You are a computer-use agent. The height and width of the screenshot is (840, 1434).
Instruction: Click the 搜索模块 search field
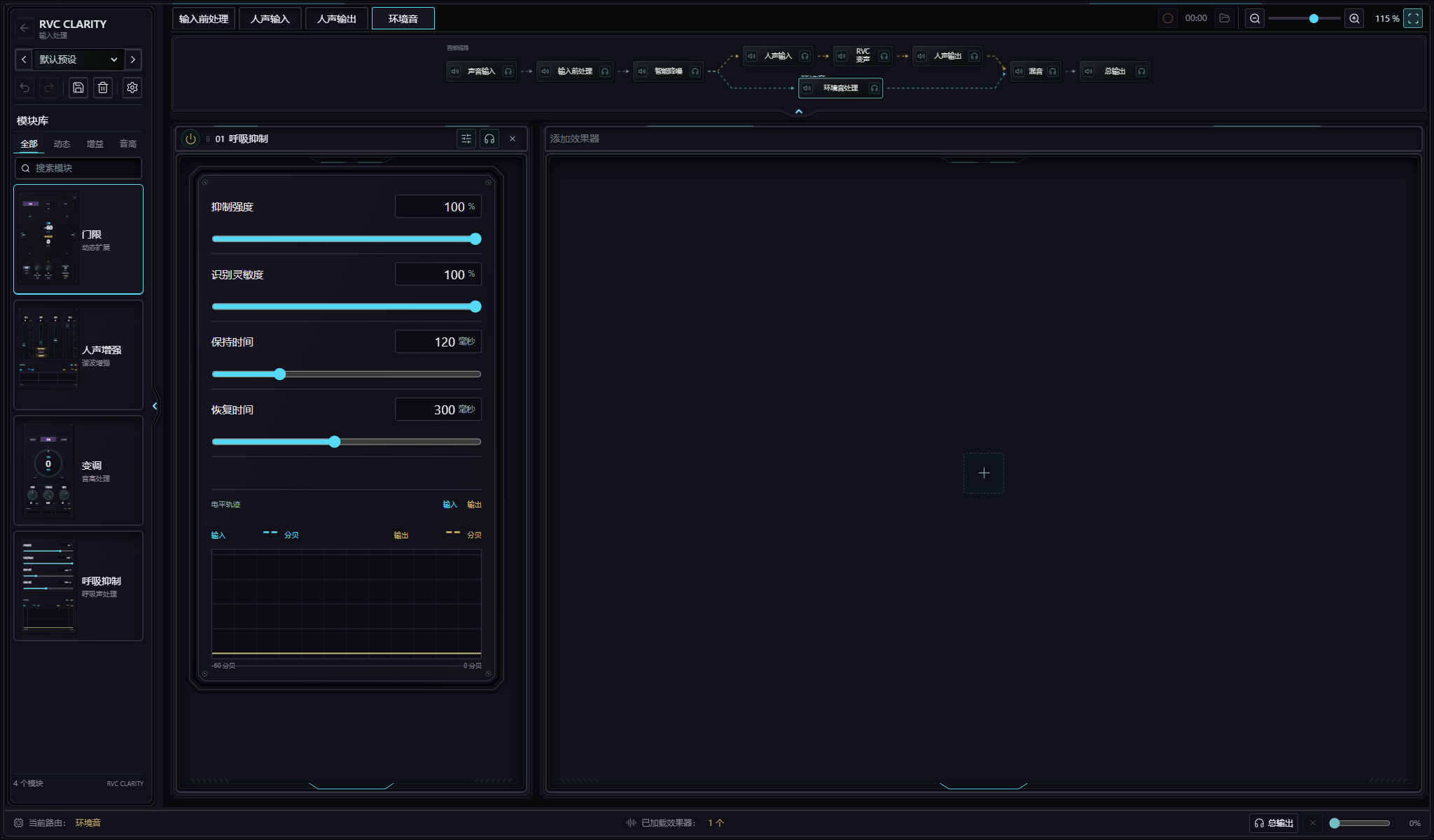tap(78, 168)
